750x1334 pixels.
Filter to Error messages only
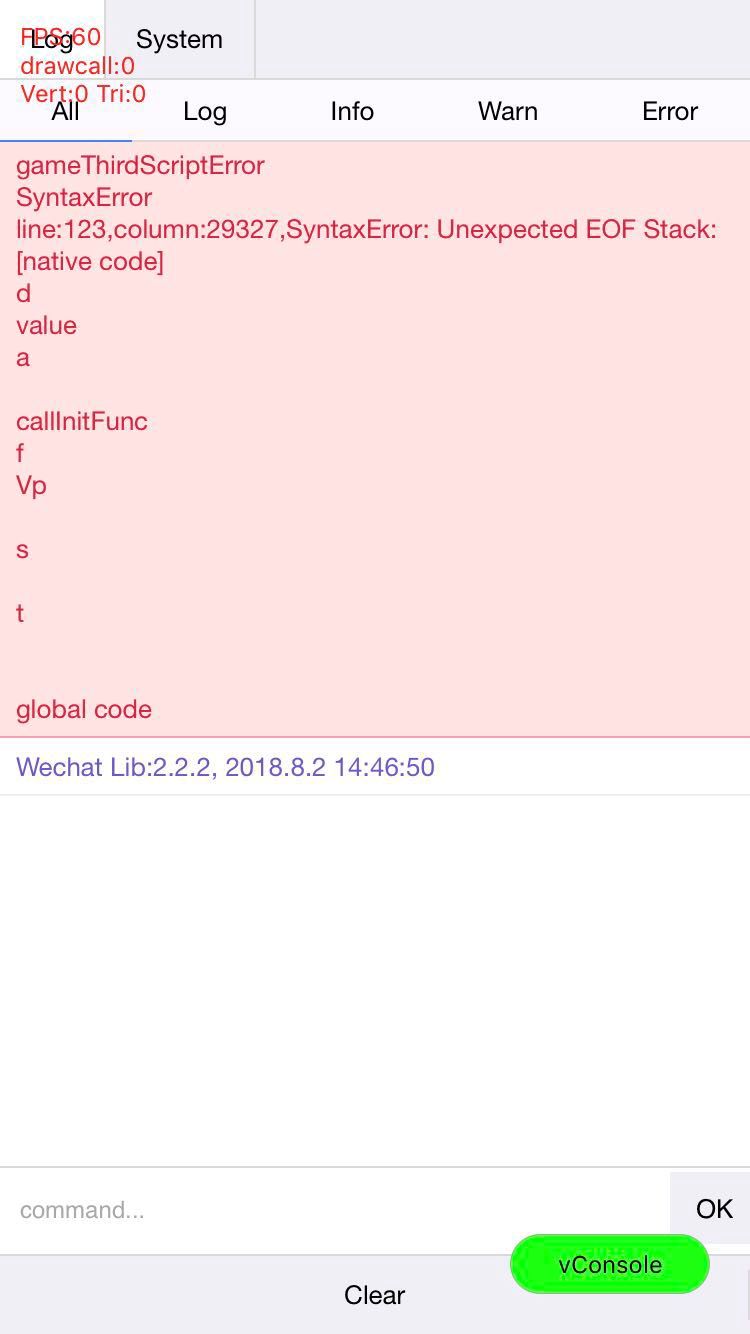click(670, 111)
